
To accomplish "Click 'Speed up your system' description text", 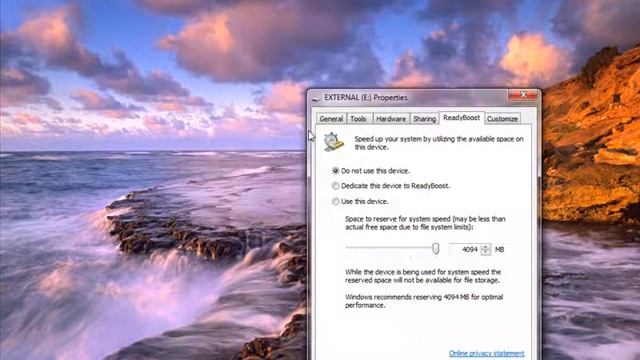I will coord(439,143).
